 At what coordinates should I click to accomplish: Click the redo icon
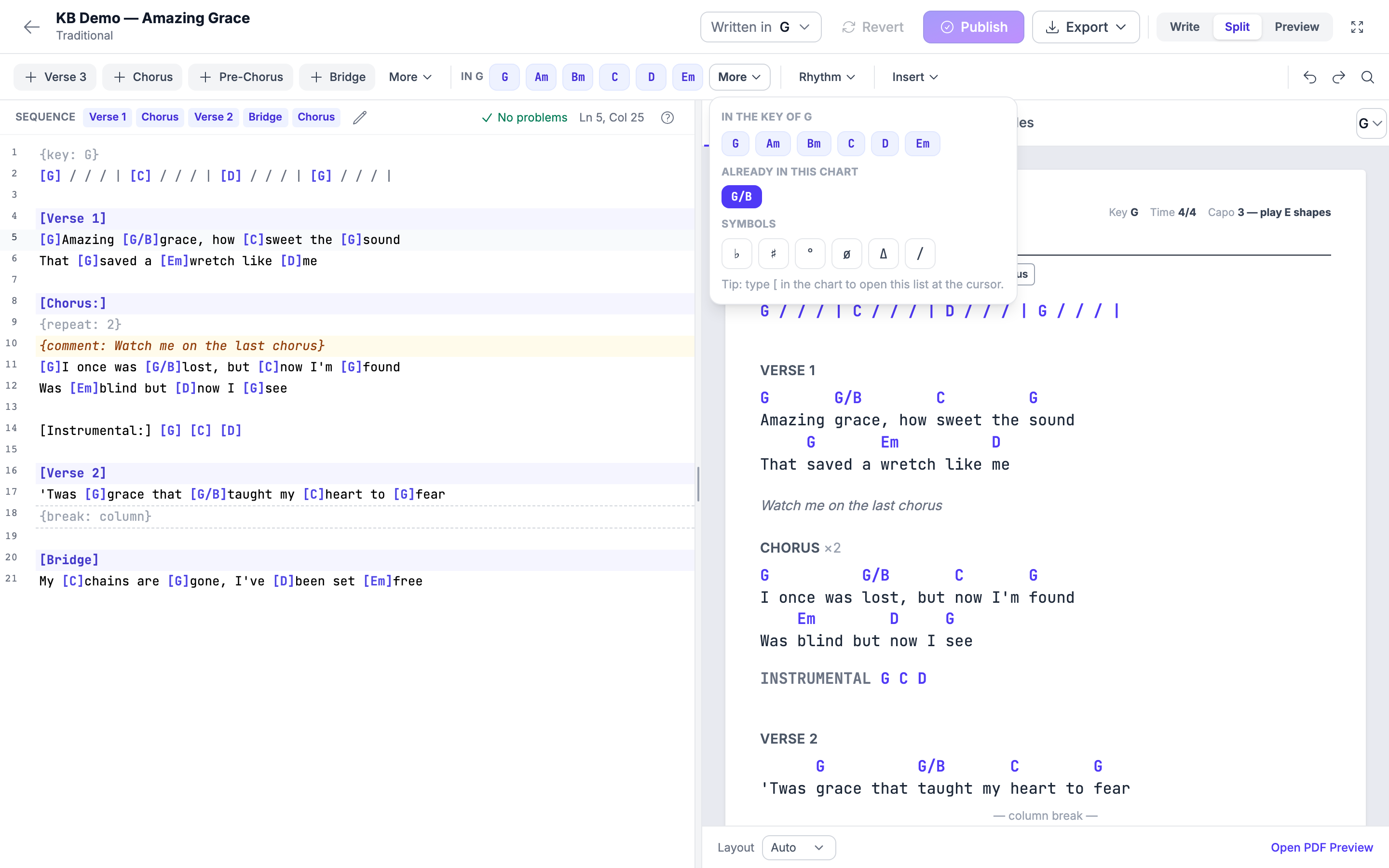[1338, 77]
